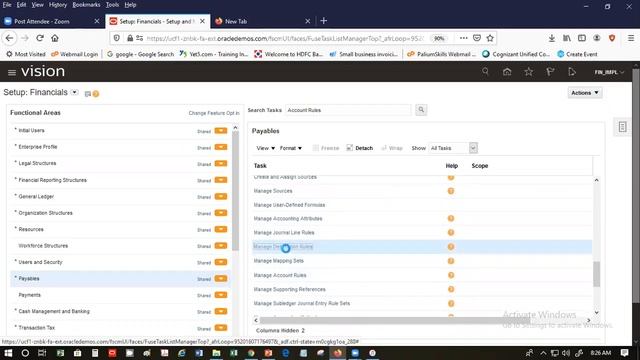
Task: Toggle the Enterprise Profile enable switch
Action: pos(221,147)
